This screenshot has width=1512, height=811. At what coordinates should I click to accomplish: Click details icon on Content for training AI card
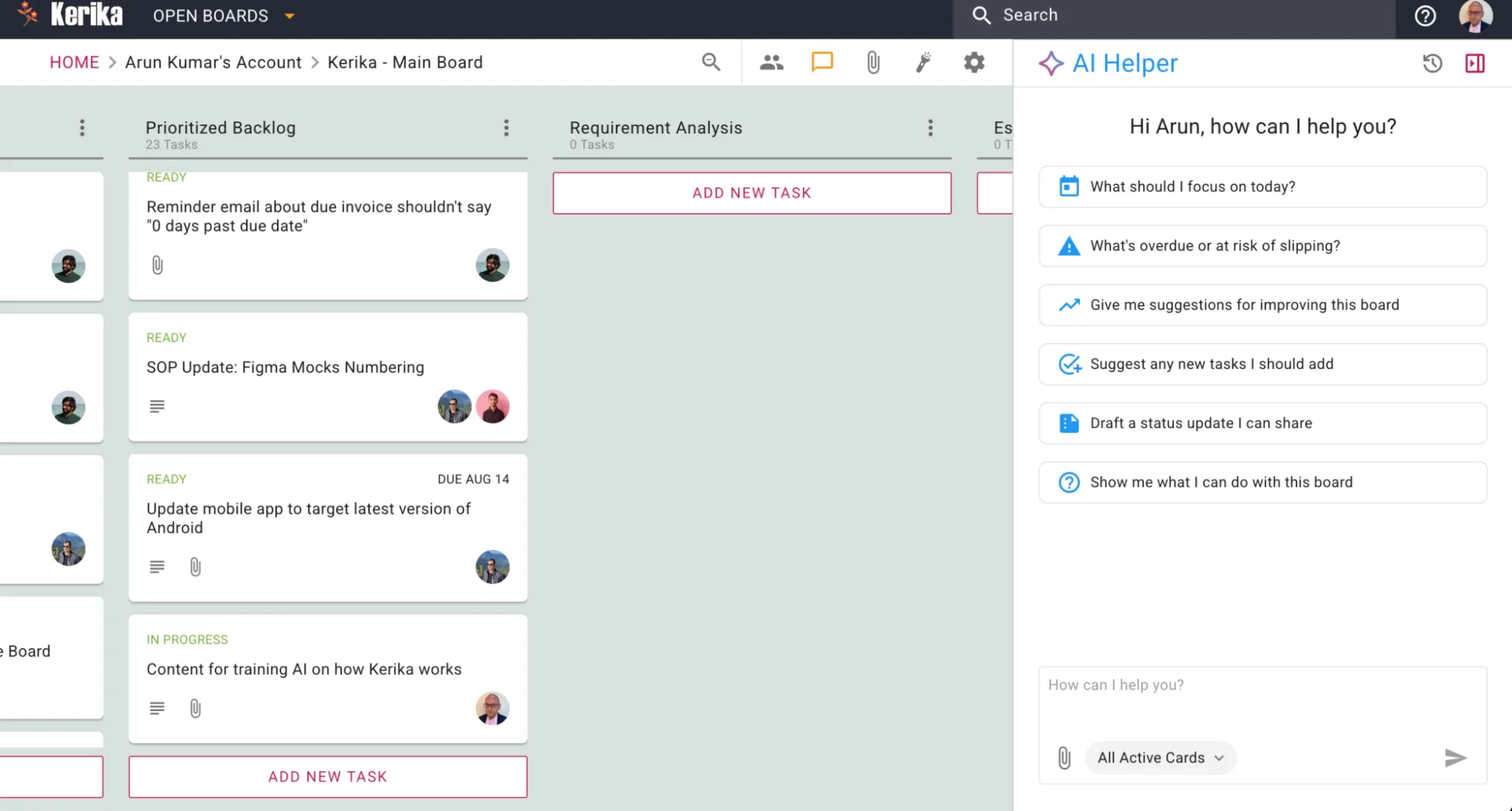coord(157,708)
